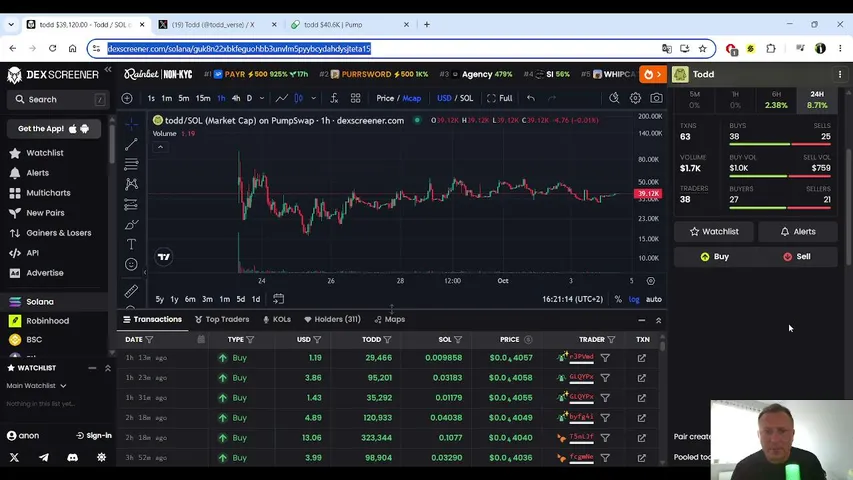Screen dimensions: 853x480
Task: Take a chart snapshot with camera
Action: coord(657,99)
